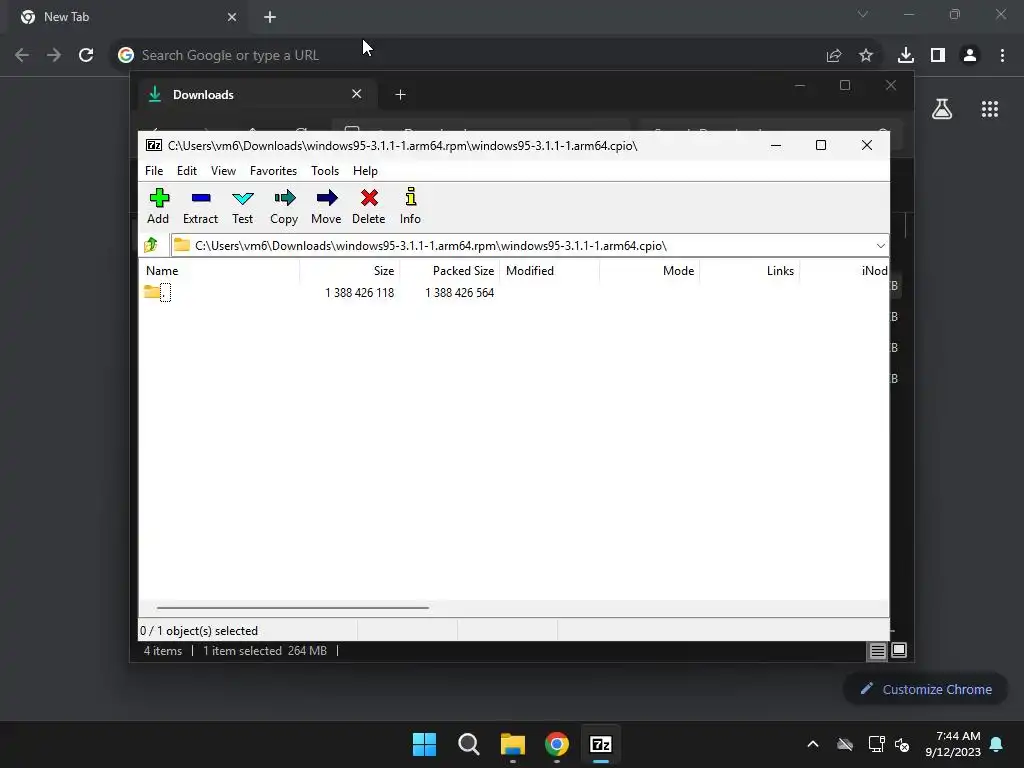Open the Tools menu
Image resolution: width=1024 pixels, height=768 pixels.
pos(325,170)
